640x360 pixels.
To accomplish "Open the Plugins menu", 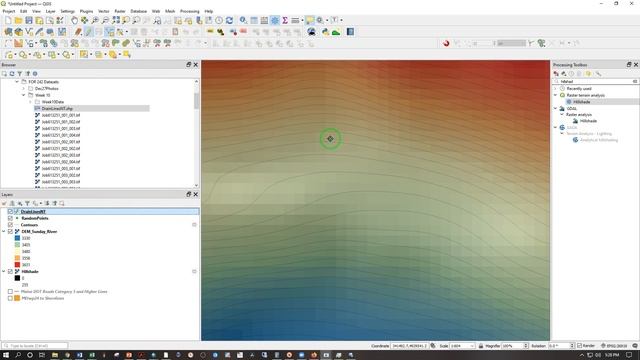I will tap(86, 11).
